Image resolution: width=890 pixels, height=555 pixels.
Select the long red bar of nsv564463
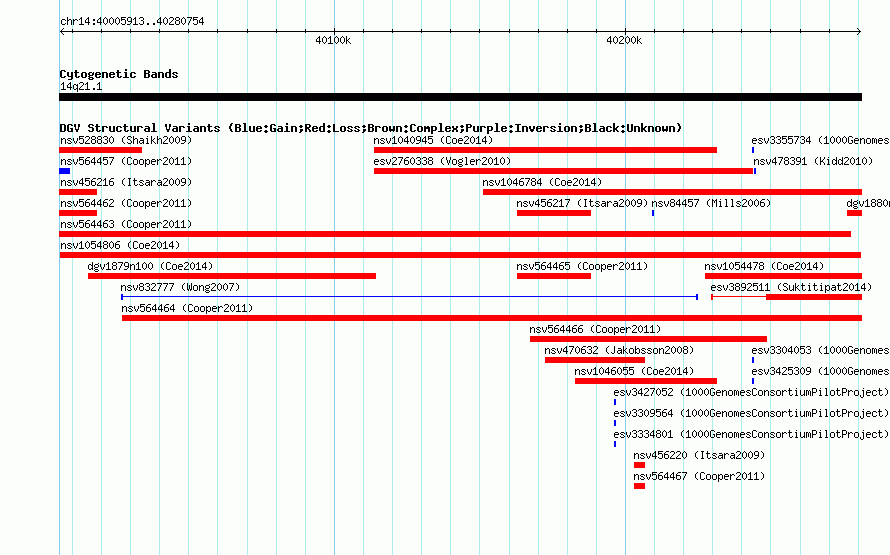click(x=455, y=234)
